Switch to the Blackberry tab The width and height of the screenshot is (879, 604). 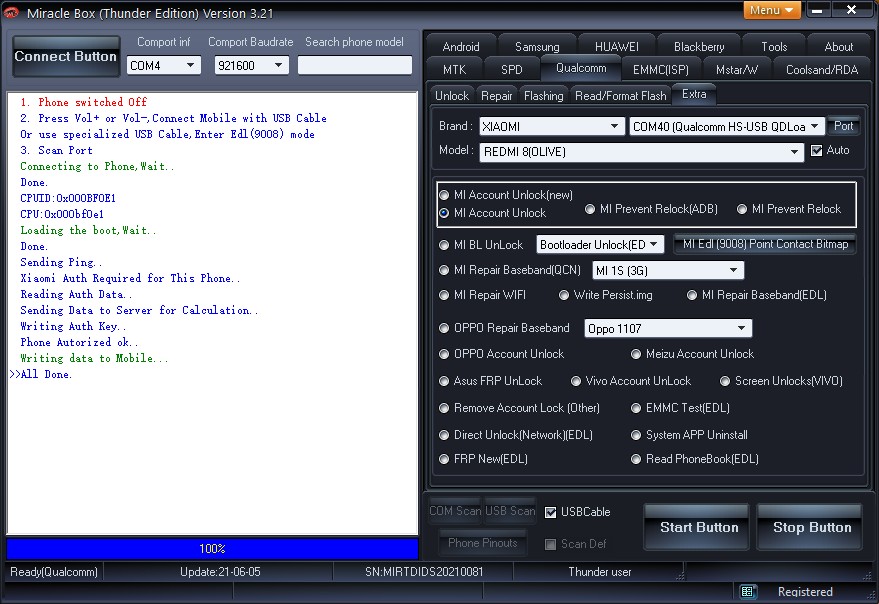[x=698, y=47]
